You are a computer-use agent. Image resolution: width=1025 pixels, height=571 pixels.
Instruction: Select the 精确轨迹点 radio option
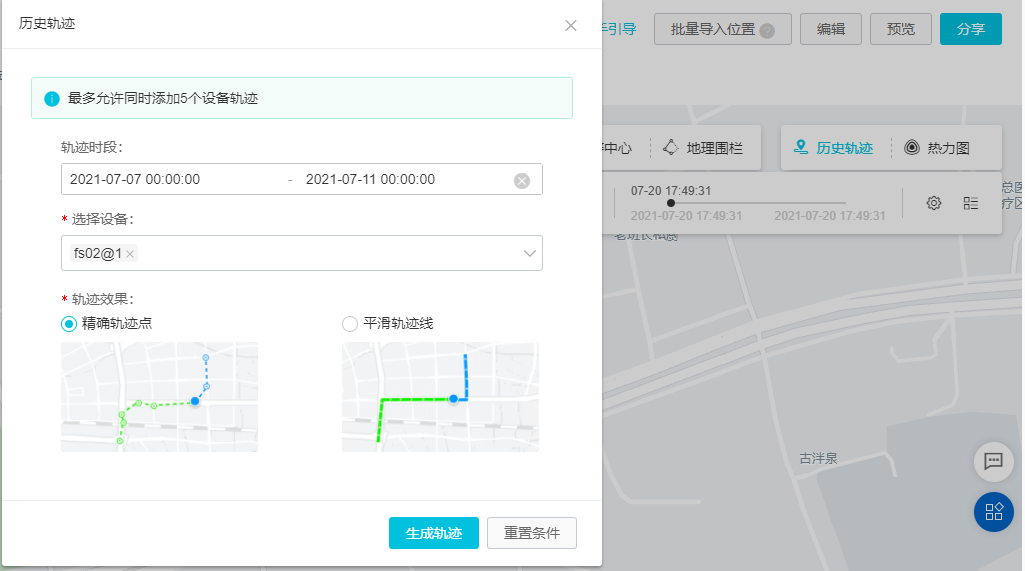(x=69, y=323)
